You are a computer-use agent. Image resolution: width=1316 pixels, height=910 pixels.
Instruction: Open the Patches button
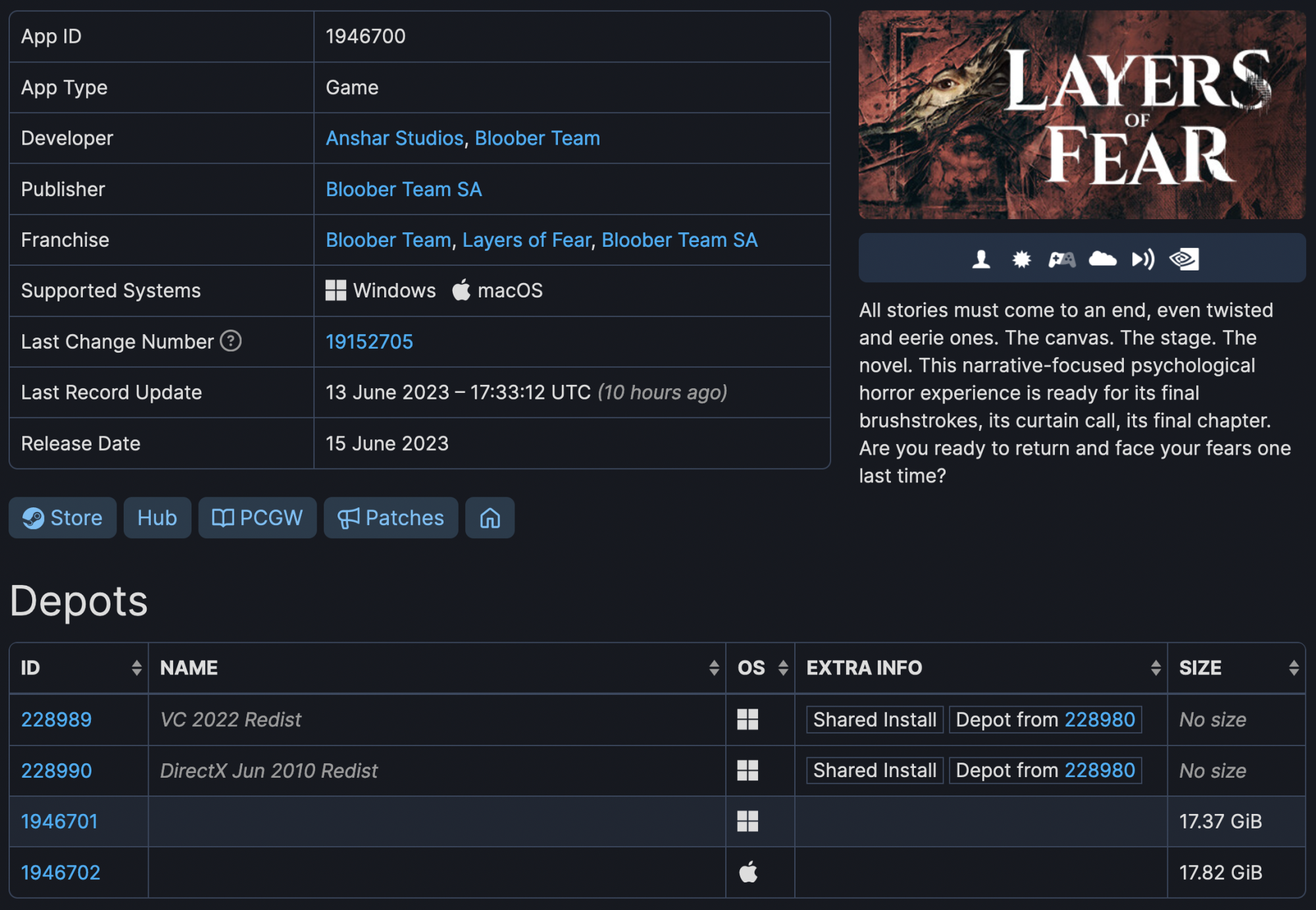391,518
